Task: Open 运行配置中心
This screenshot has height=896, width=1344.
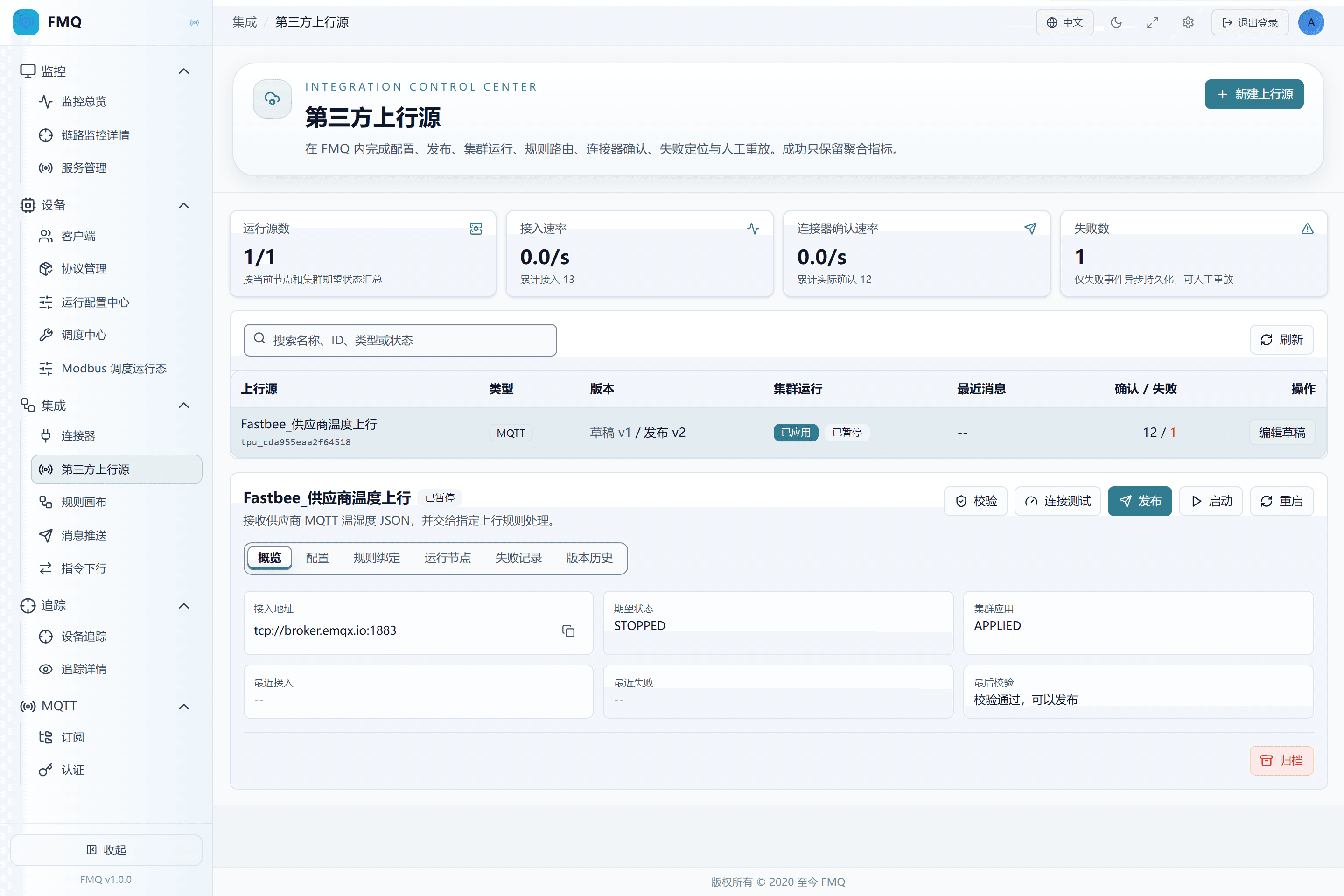Action: pyautogui.click(x=116, y=302)
